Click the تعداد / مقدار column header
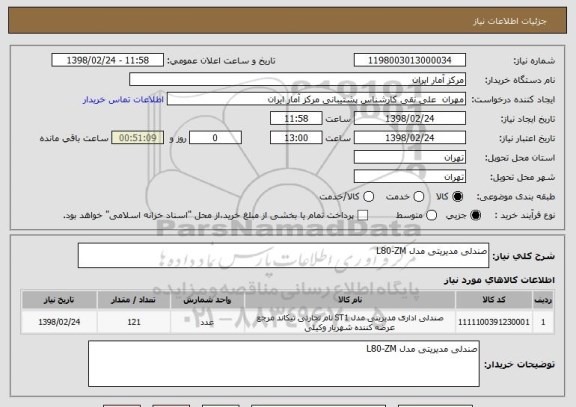The height and width of the screenshot is (407, 576). (x=134, y=300)
